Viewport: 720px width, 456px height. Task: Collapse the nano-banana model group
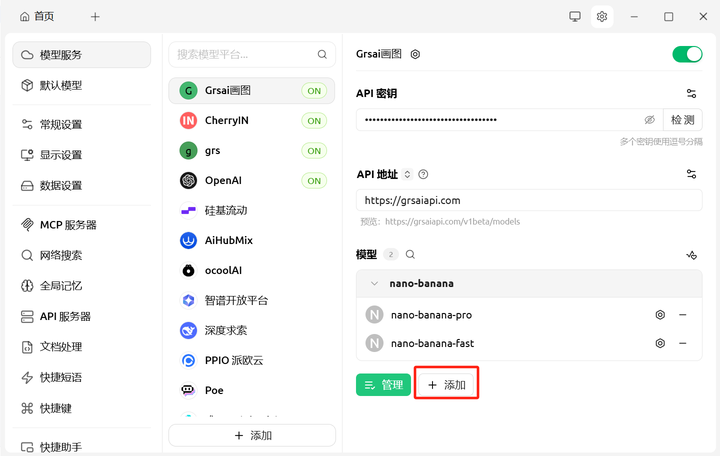tap(375, 284)
